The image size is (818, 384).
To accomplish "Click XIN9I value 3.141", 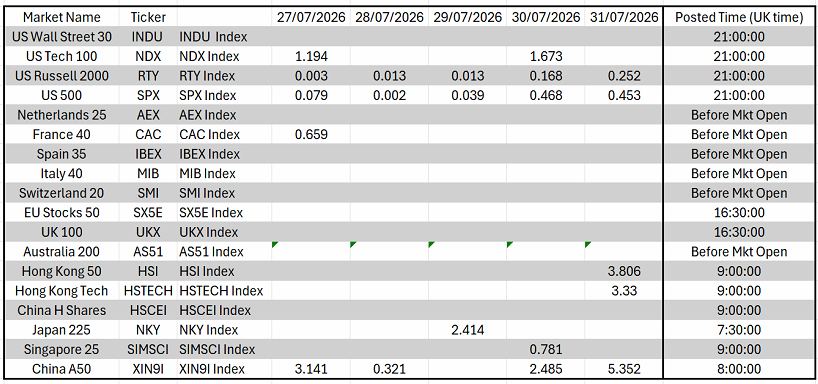I will [311, 369].
